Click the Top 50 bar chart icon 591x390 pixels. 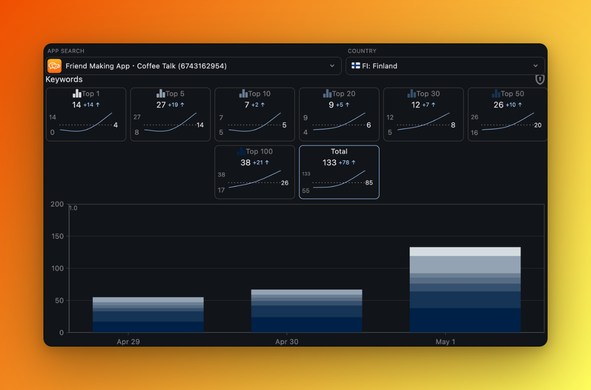(496, 93)
